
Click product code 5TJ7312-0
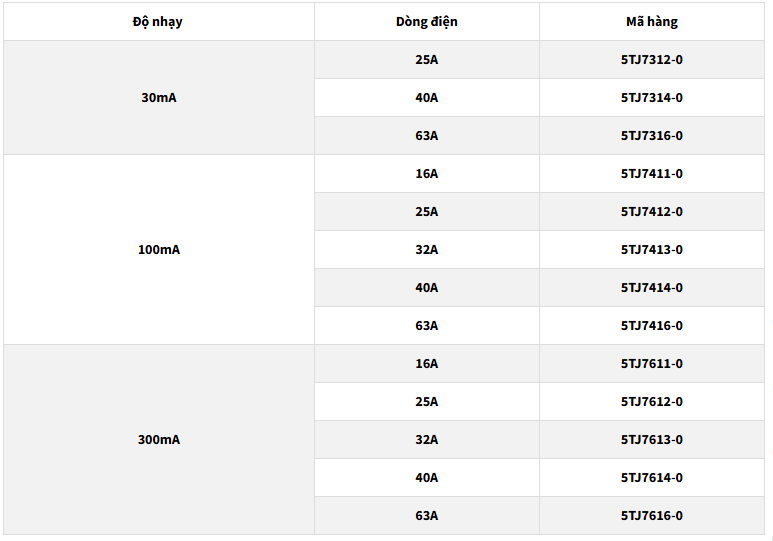click(651, 60)
